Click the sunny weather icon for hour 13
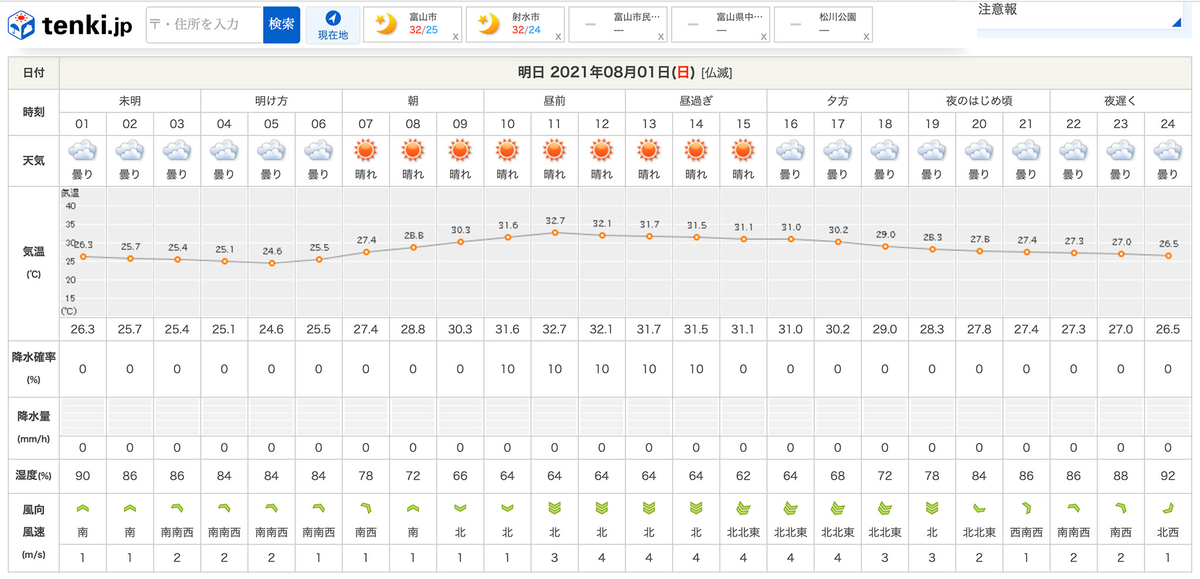This screenshot has height=579, width=1200. point(648,150)
